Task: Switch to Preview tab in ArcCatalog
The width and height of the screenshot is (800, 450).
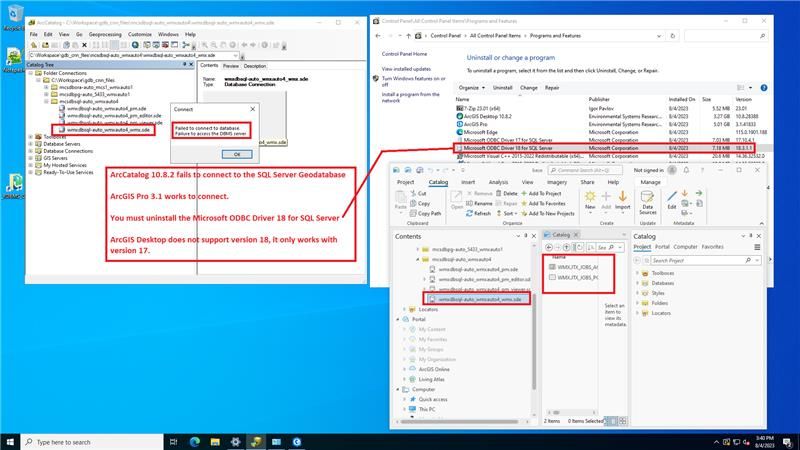Action: click(231, 66)
